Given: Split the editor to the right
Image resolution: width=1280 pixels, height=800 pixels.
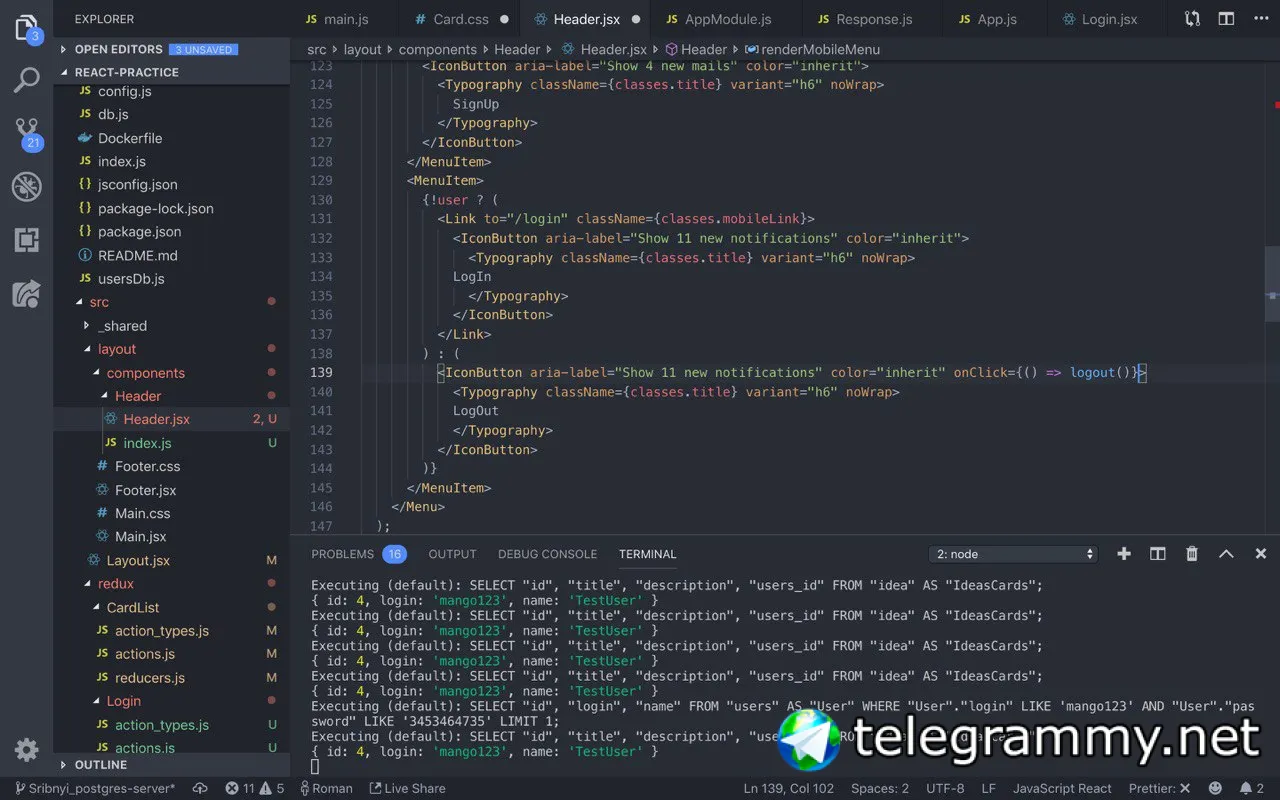Looking at the screenshot, I should [x=1226, y=19].
